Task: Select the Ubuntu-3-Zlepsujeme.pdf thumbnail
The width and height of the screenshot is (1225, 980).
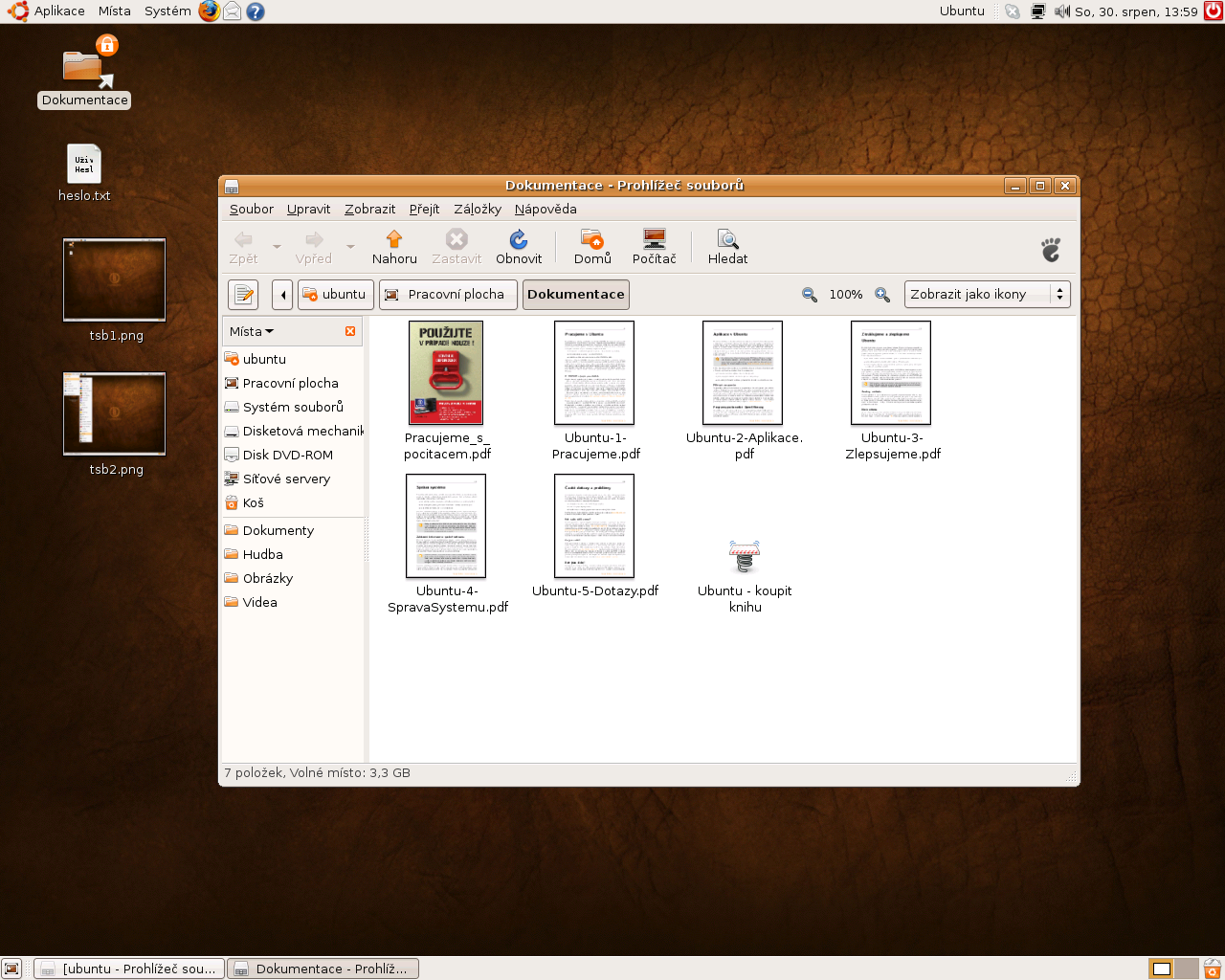Action: [891, 372]
